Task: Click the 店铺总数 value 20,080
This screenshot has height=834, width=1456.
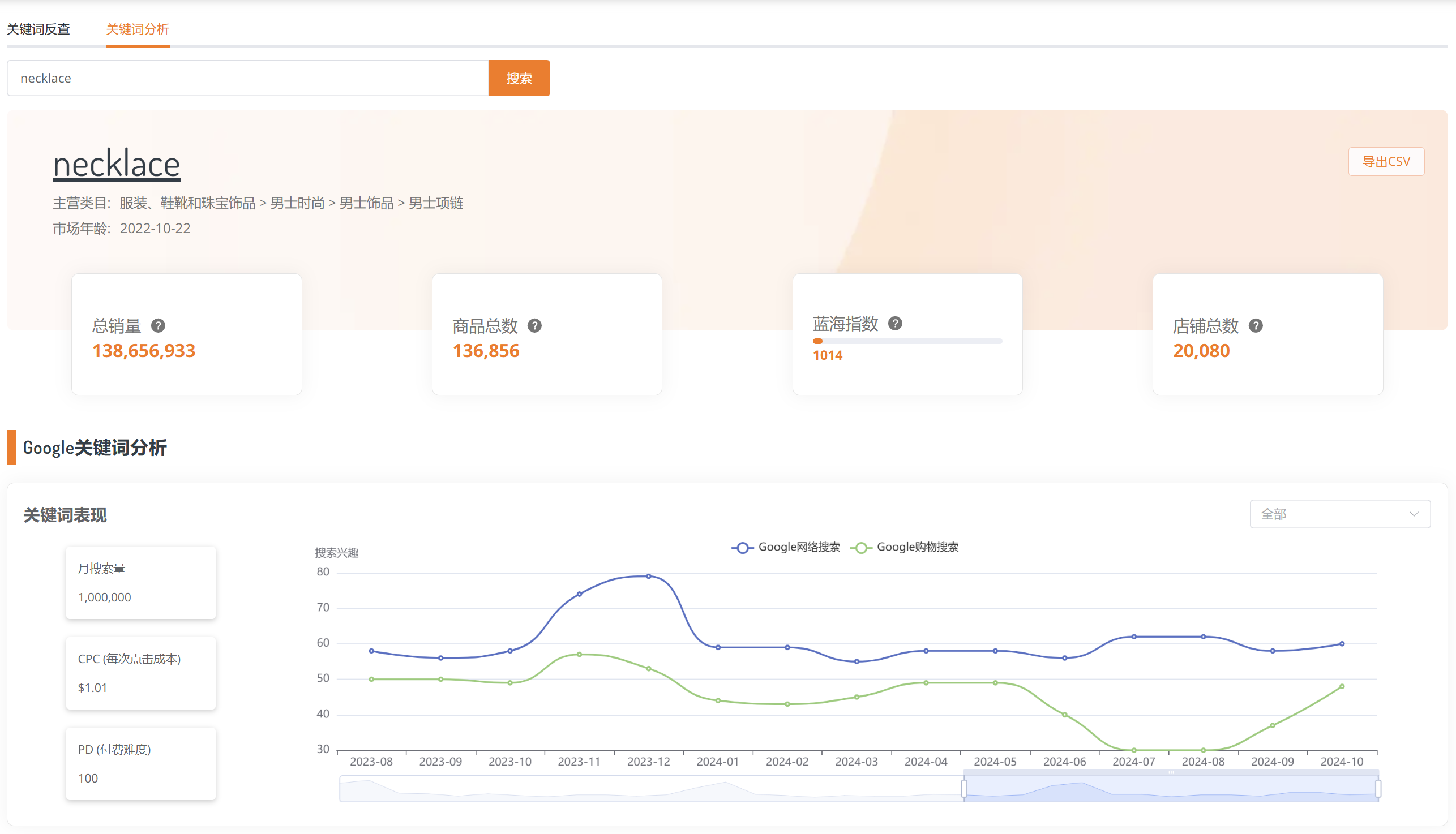Action: coord(1202,351)
